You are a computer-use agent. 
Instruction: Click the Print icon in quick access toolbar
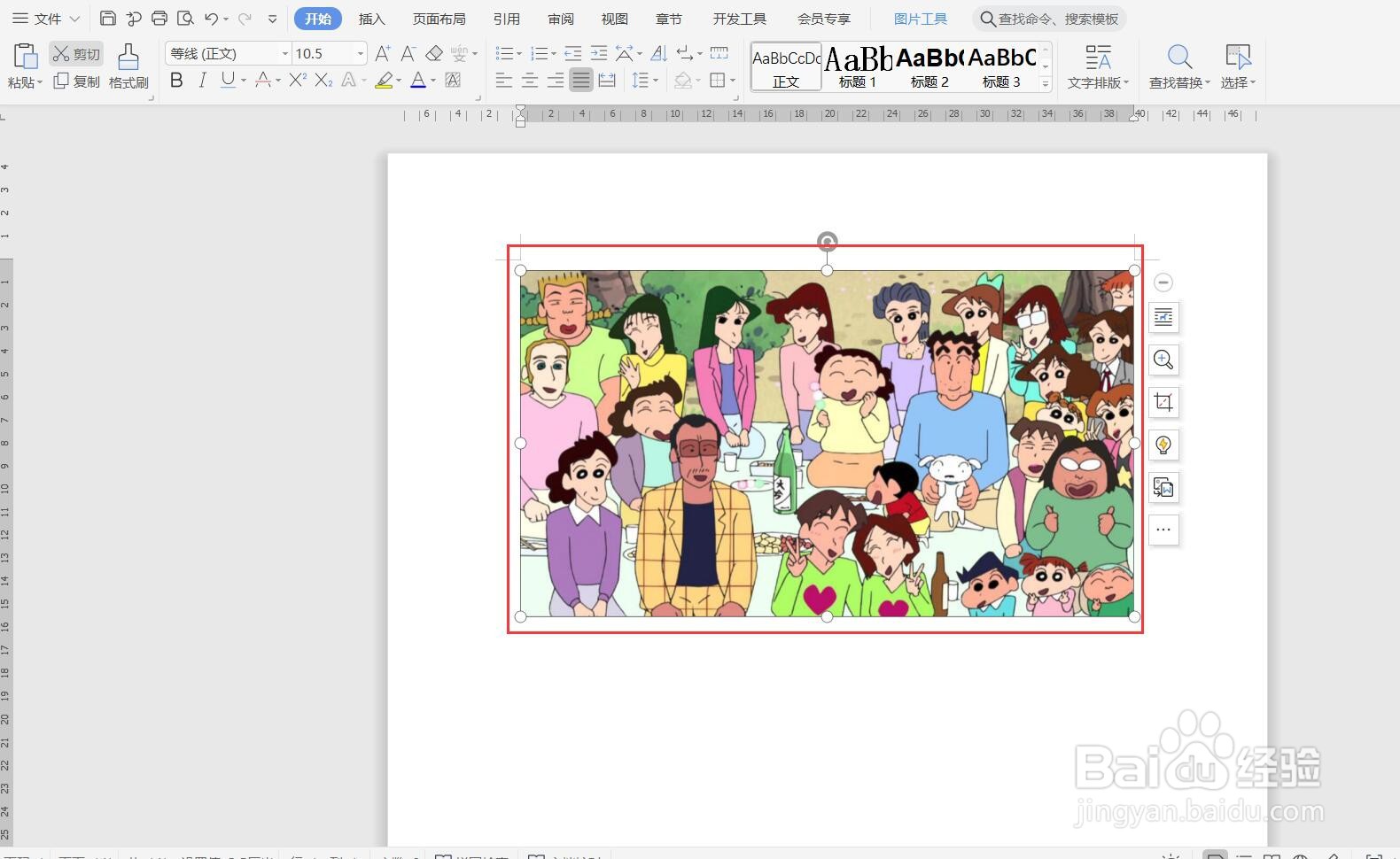point(159,18)
